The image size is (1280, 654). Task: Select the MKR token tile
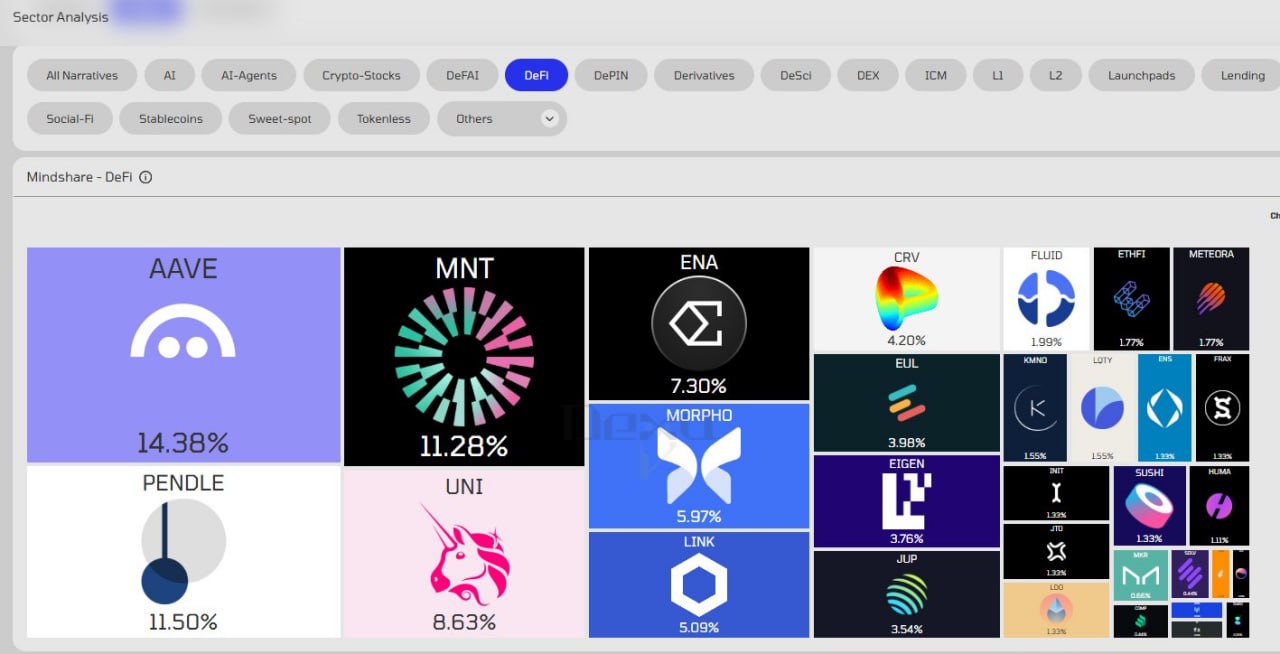pyautogui.click(x=1140, y=575)
